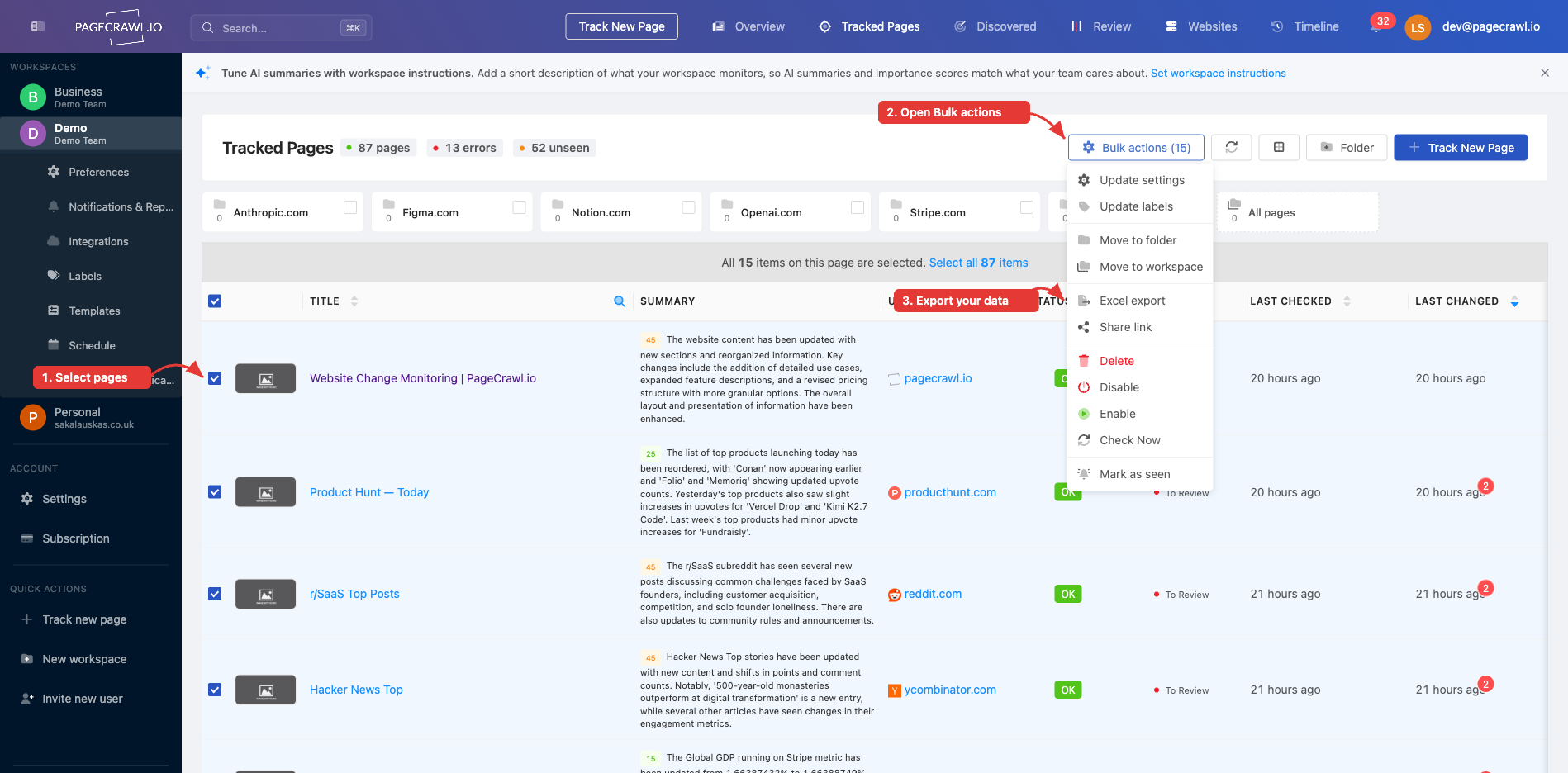Open Integrations sidebar item
The image size is (1568, 773).
coord(98,241)
